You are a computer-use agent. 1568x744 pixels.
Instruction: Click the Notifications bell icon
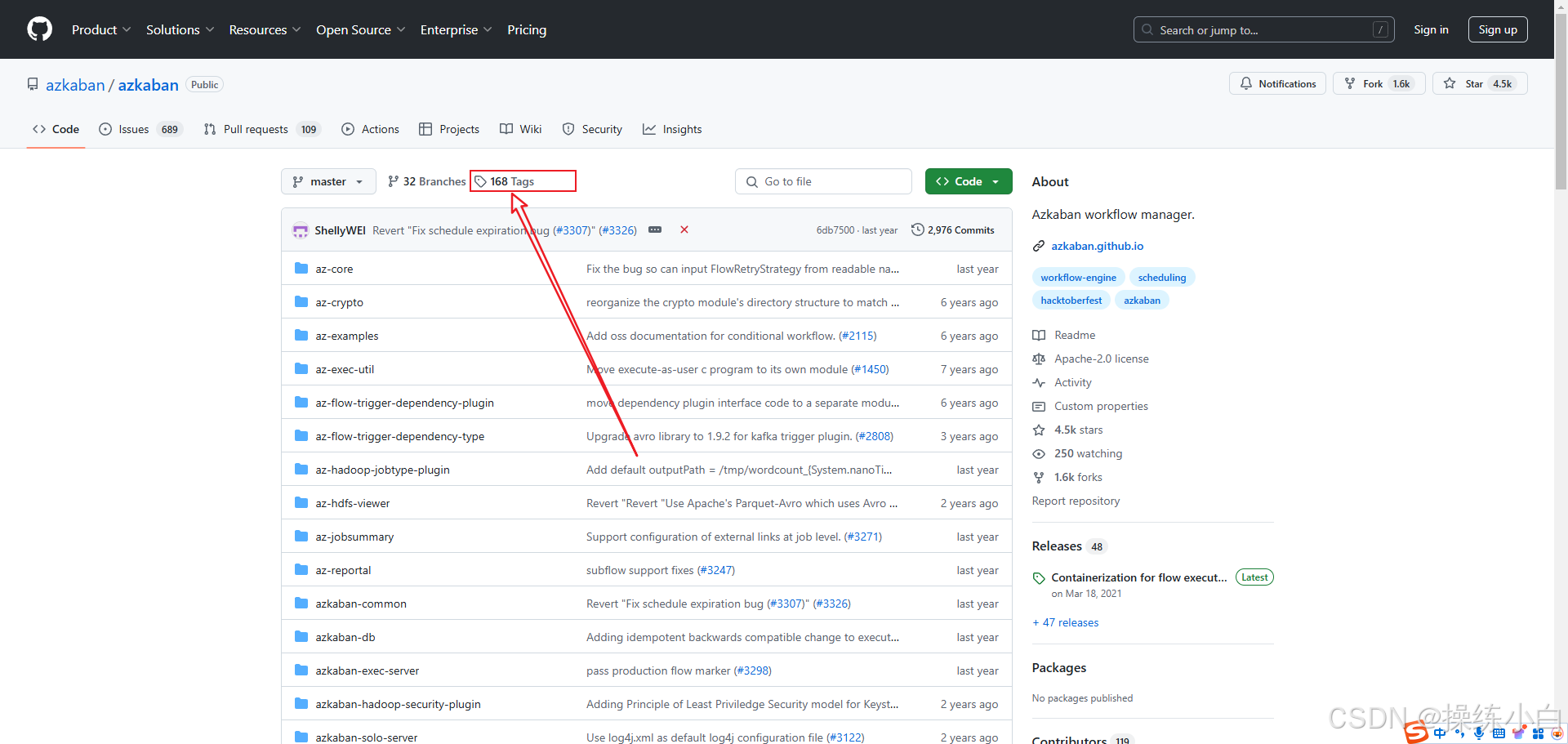click(1246, 83)
